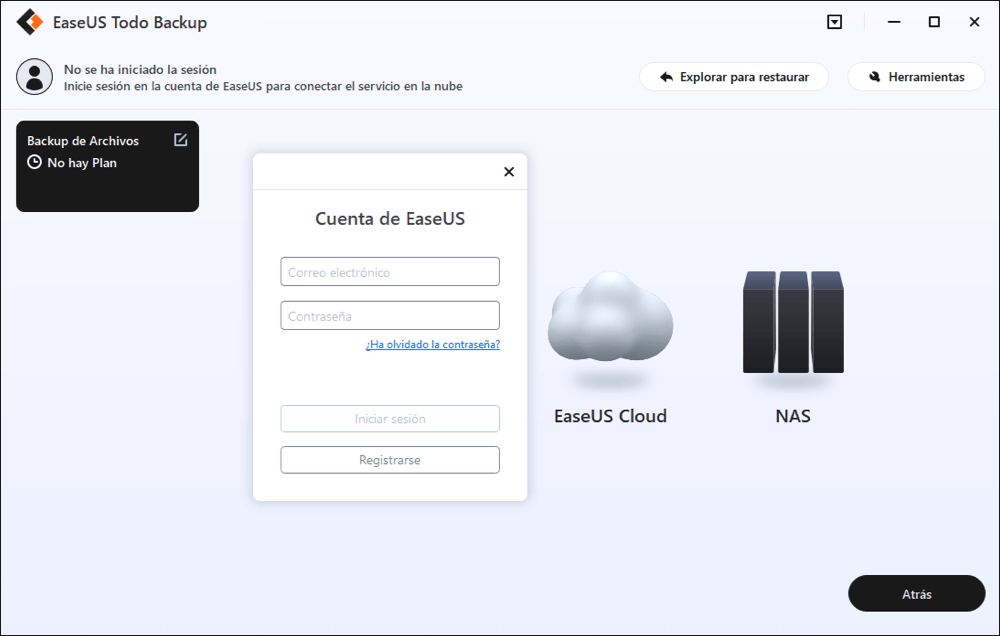Close the Cuenta de EaseUS dialog
This screenshot has height=636, width=1000.
(509, 172)
